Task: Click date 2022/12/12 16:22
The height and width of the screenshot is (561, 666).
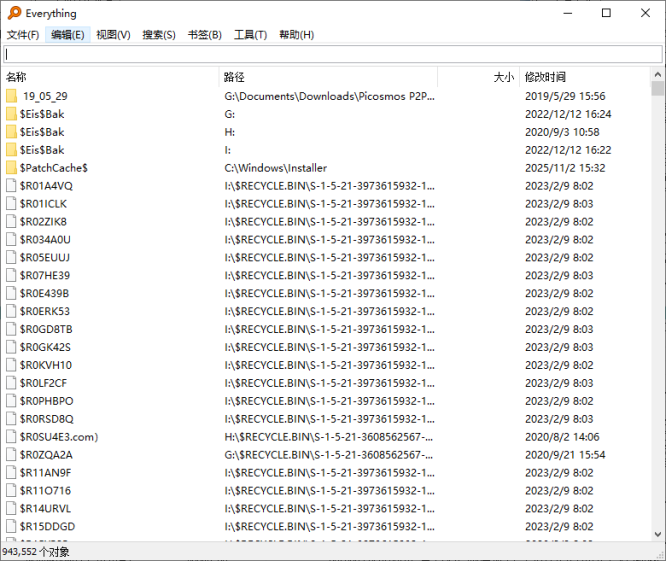Action: 568,150
